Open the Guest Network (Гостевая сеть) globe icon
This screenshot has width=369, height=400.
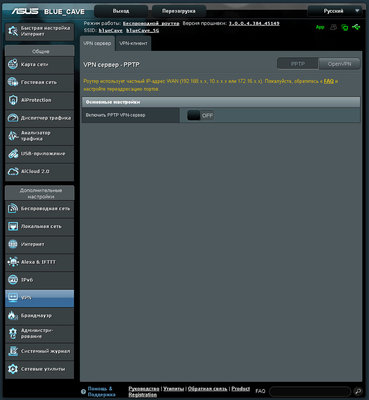pyautogui.click(x=13, y=82)
